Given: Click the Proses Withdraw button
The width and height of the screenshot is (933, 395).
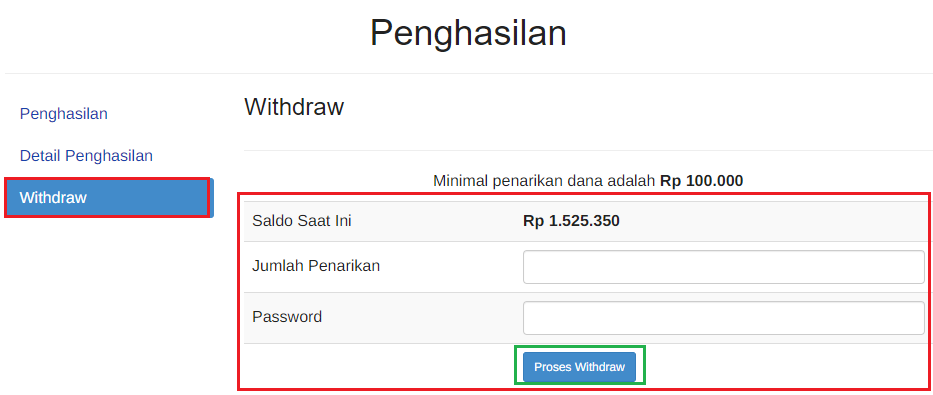Looking at the screenshot, I should [x=580, y=366].
